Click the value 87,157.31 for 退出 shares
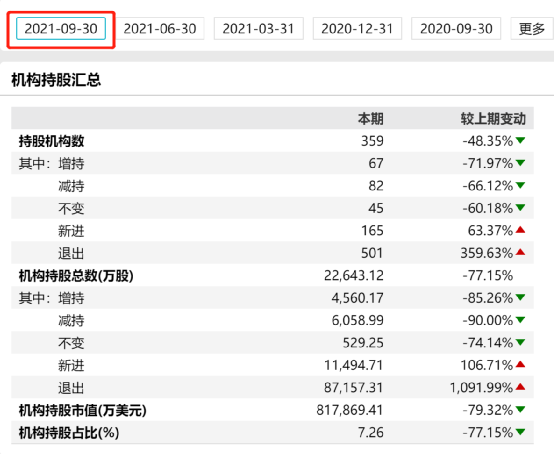 coord(354,388)
